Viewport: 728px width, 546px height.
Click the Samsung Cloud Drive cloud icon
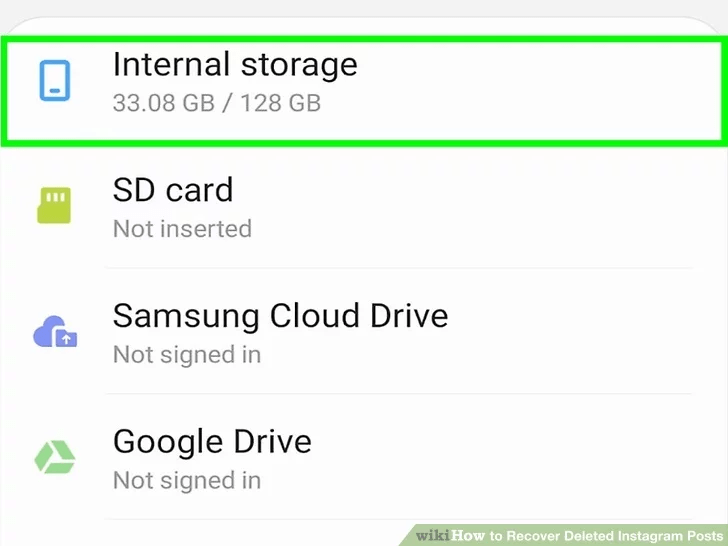click(55, 332)
